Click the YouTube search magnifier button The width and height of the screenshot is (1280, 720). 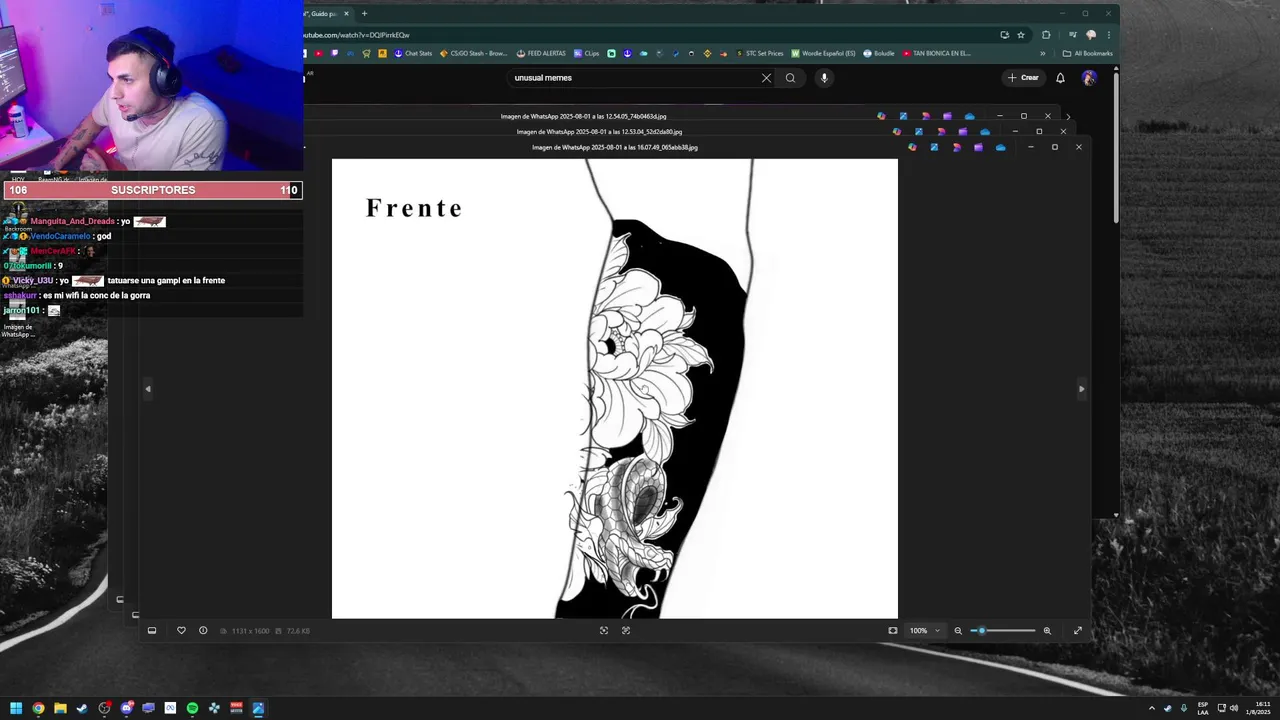click(791, 78)
